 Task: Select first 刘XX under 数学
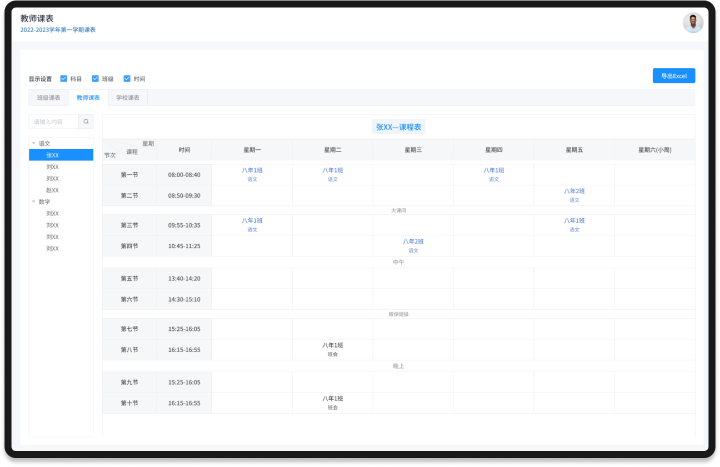pos(52,214)
